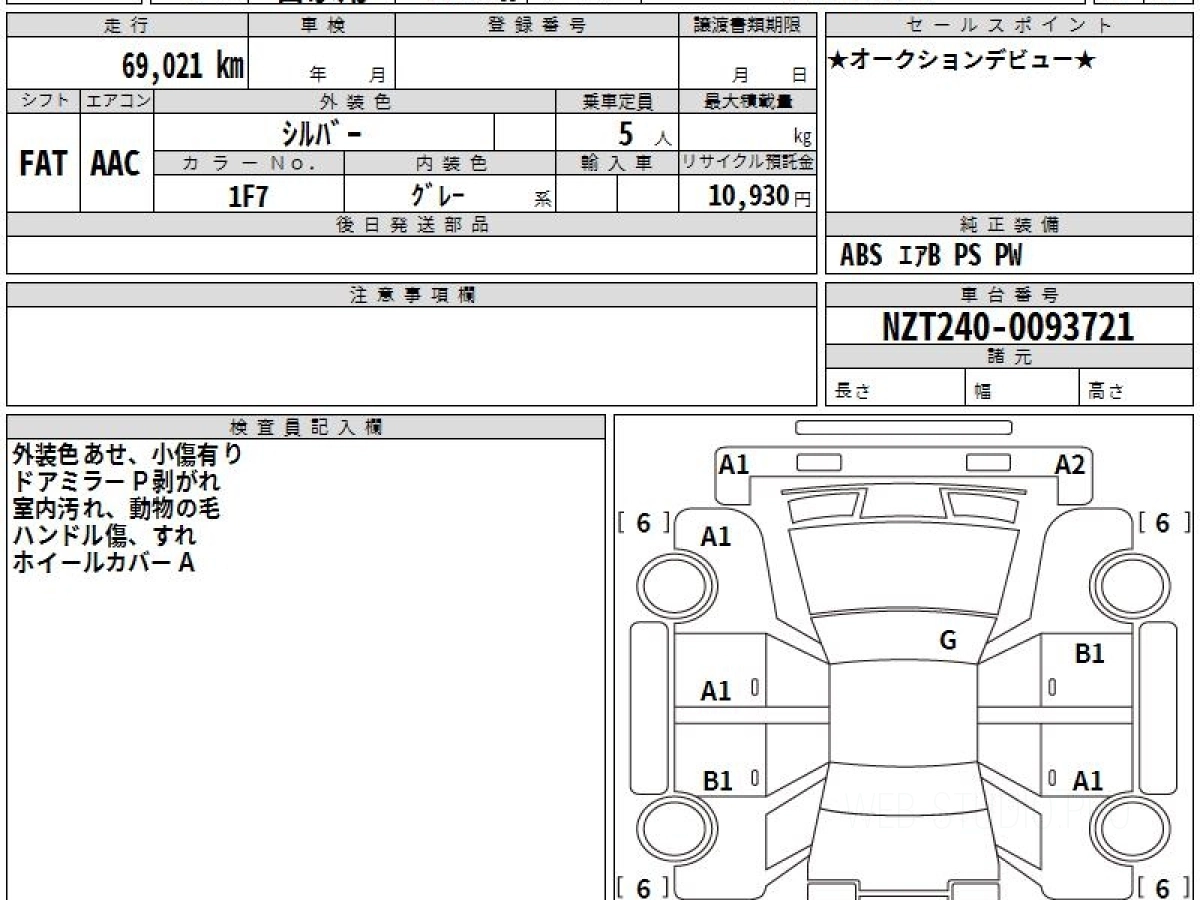
Task: Click the ホイールカバー A inspector note
Action: click(x=103, y=563)
